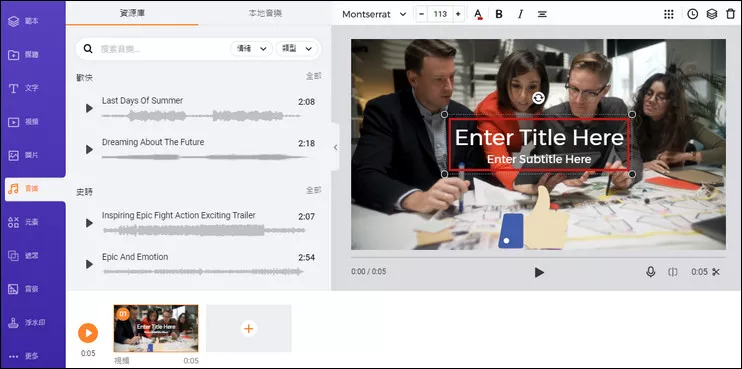Open the 媒體 media panel in sidebar

tap(24, 55)
